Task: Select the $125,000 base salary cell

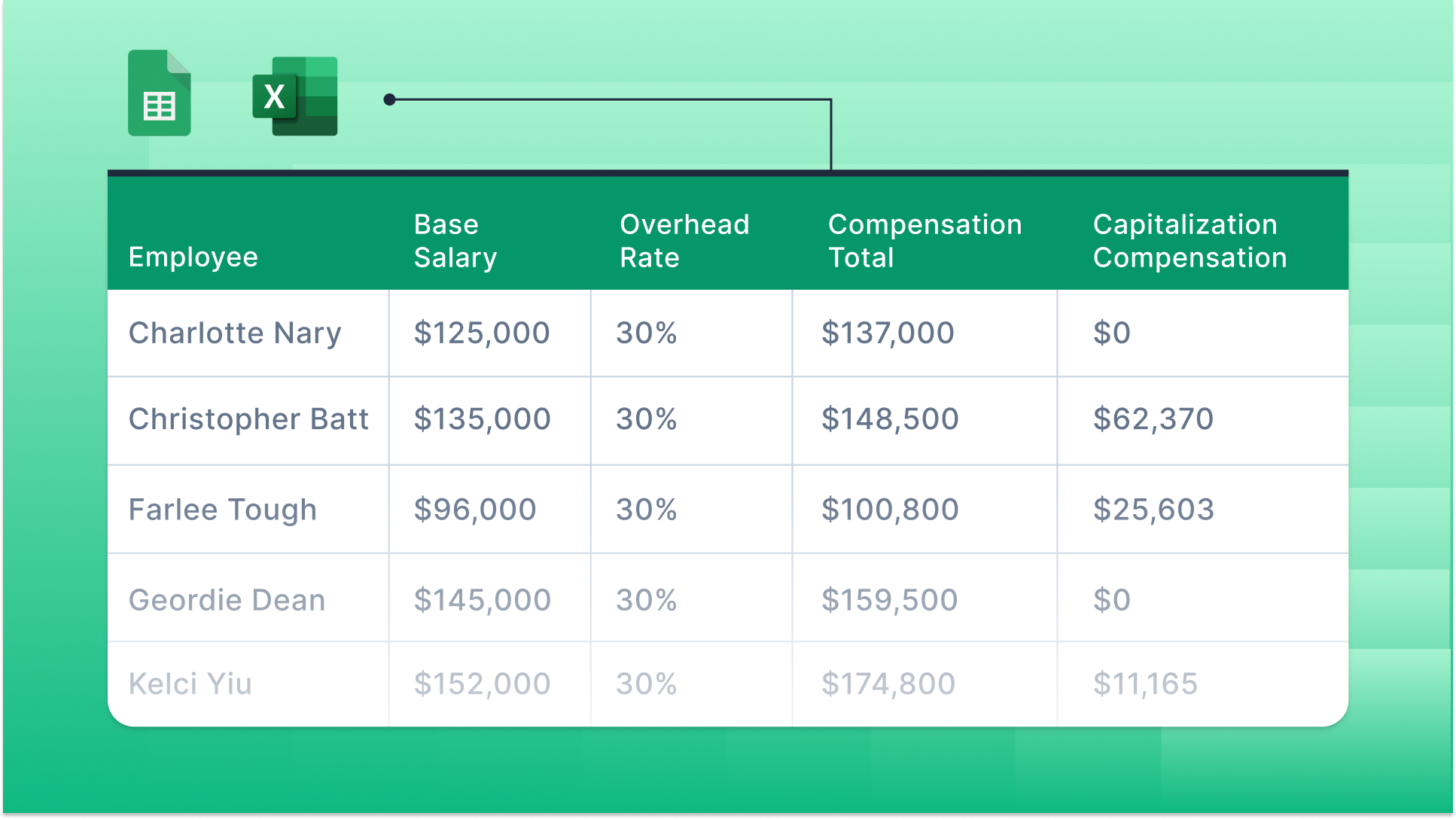Action: click(482, 333)
